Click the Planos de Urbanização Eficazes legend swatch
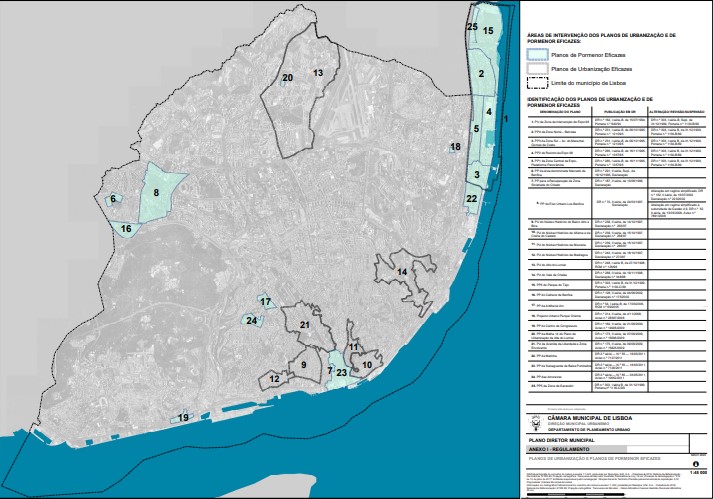714x499 pixels. [538, 69]
